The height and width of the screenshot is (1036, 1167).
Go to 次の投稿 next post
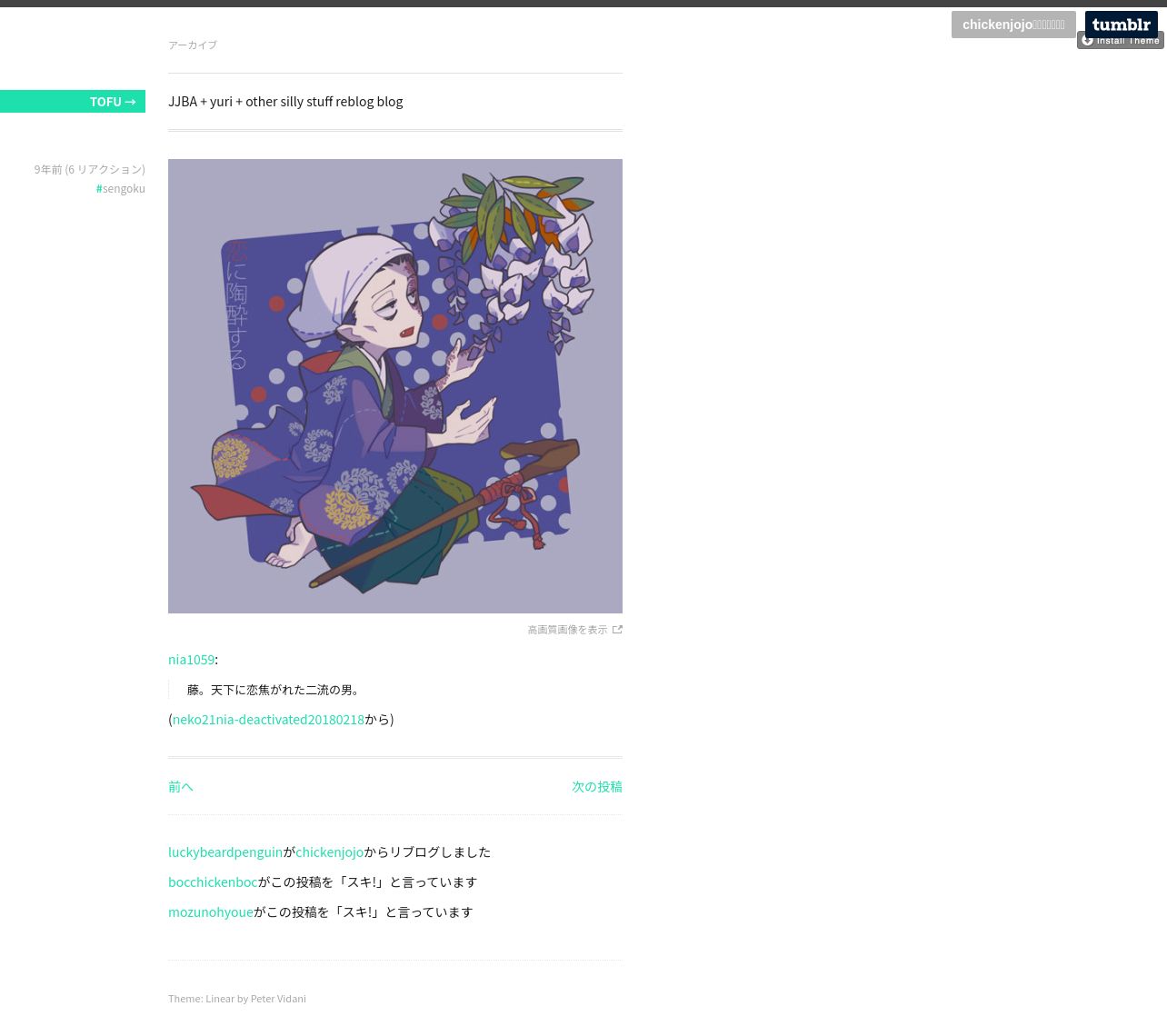tap(597, 787)
